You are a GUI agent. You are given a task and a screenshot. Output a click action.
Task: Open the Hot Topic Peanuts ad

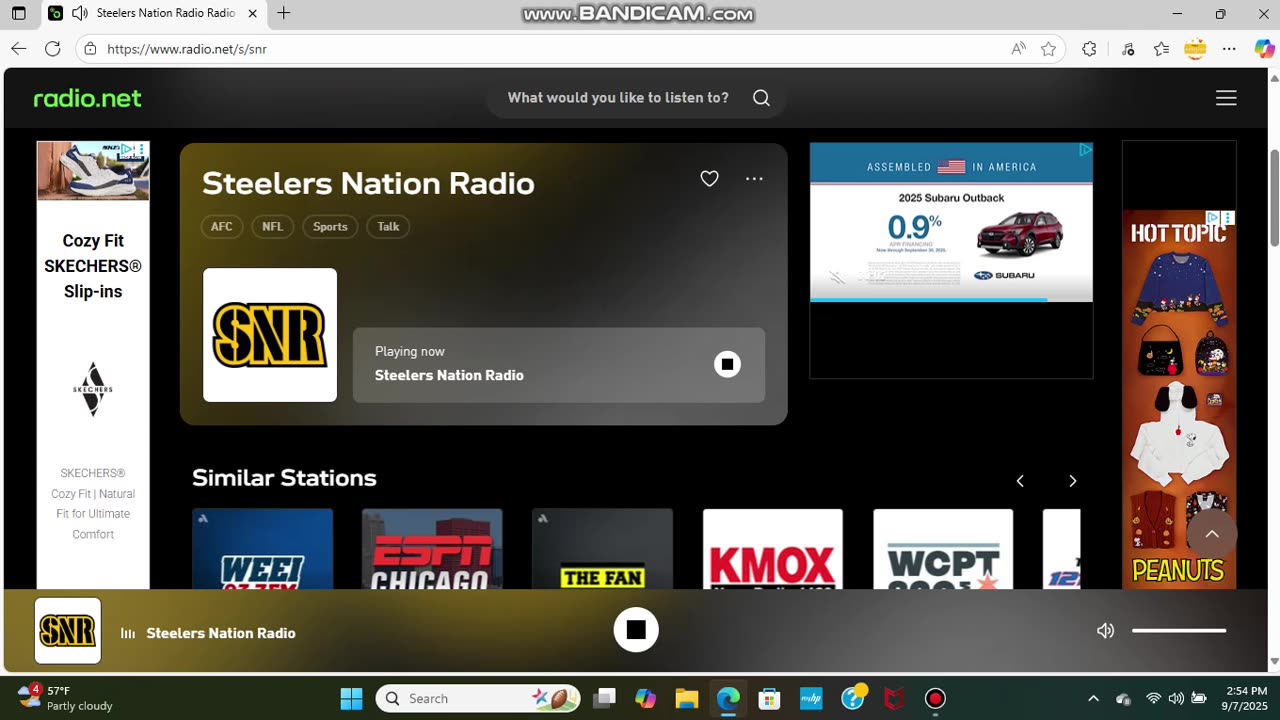(1179, 399)
